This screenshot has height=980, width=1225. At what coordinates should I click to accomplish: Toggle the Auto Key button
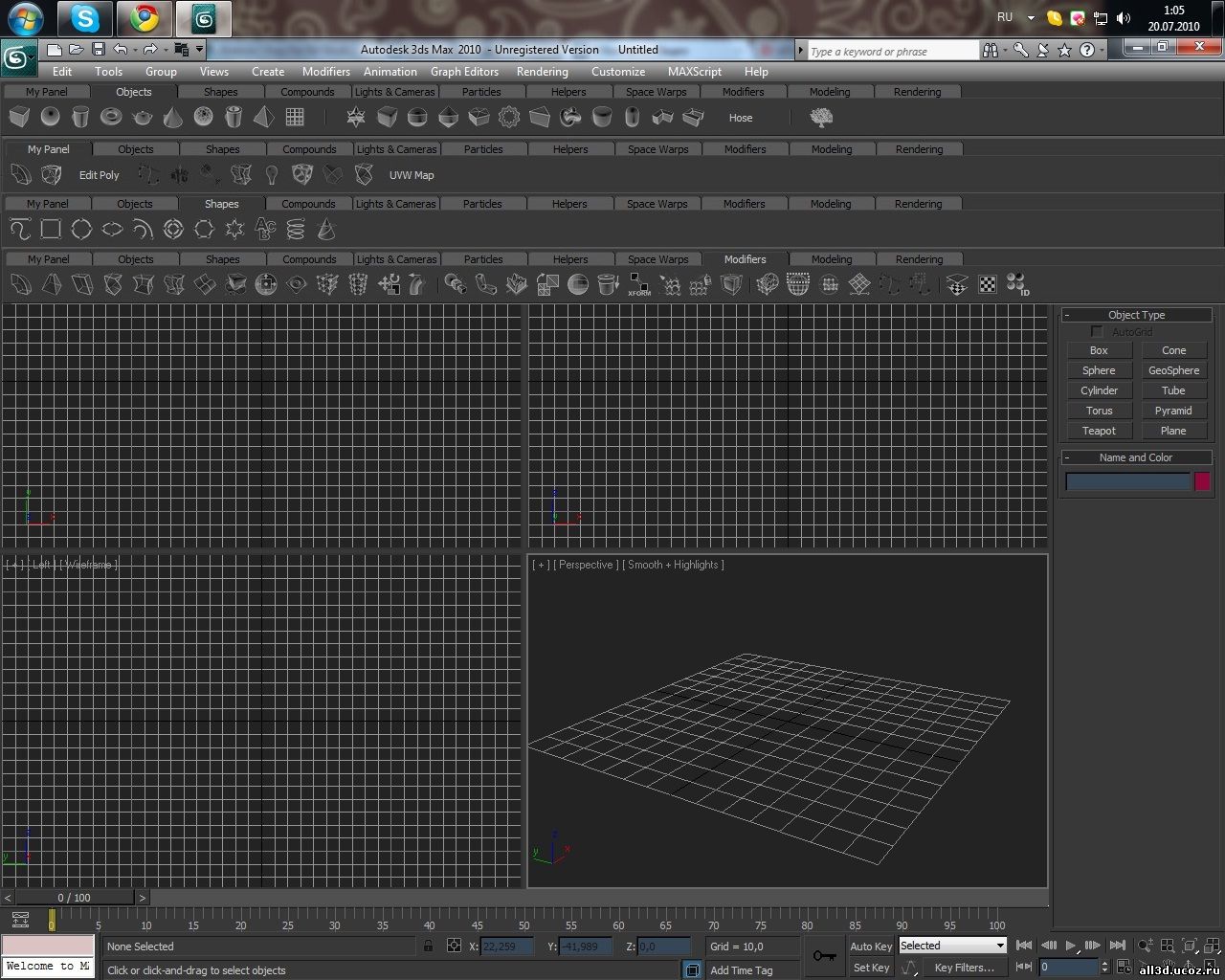tap(871, 947)
